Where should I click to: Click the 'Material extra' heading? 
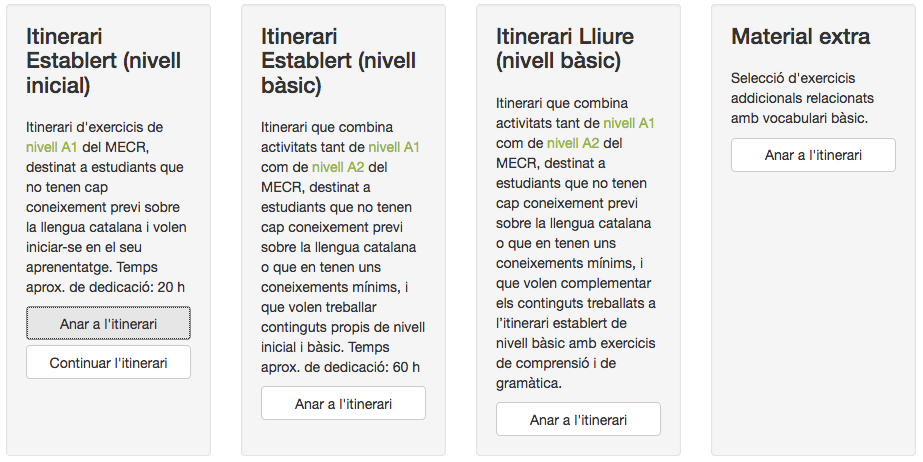800,37
